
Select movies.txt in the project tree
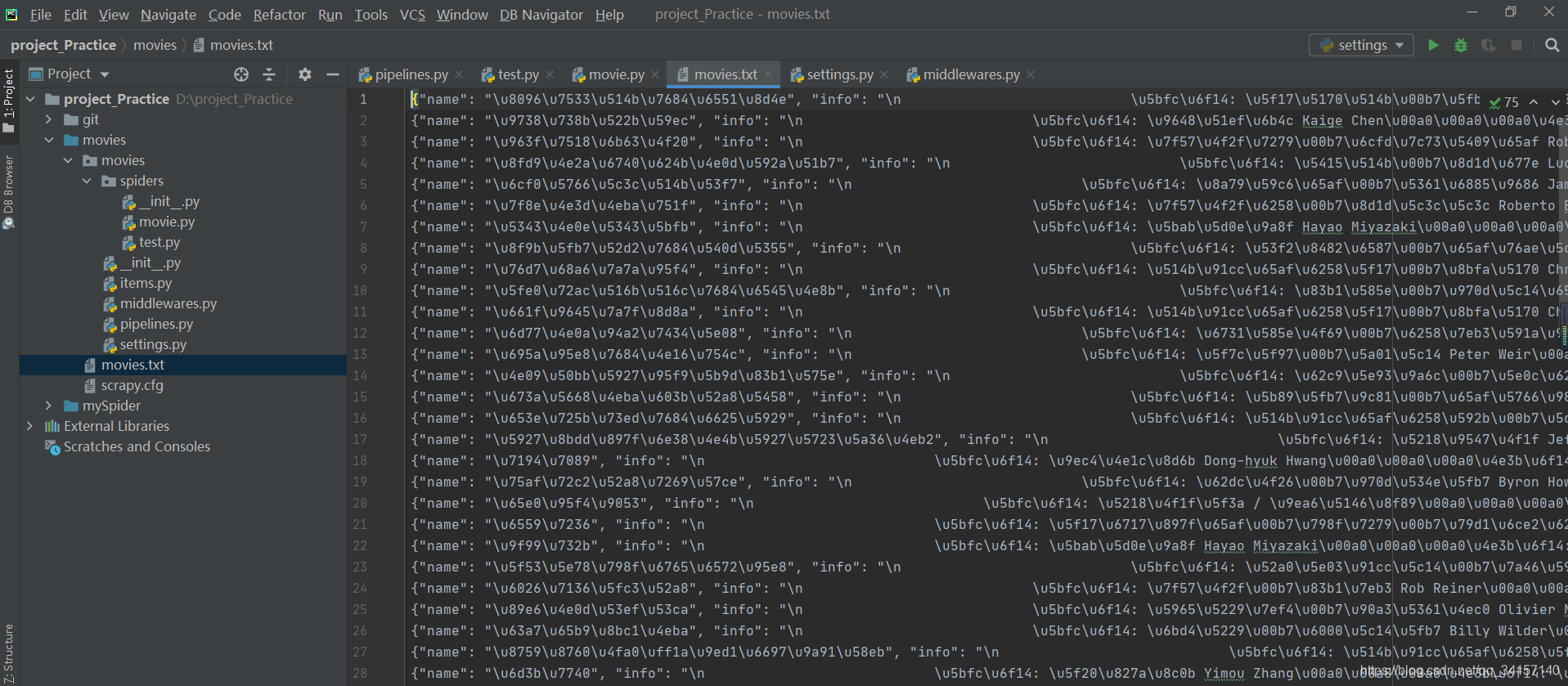point(133,365)
